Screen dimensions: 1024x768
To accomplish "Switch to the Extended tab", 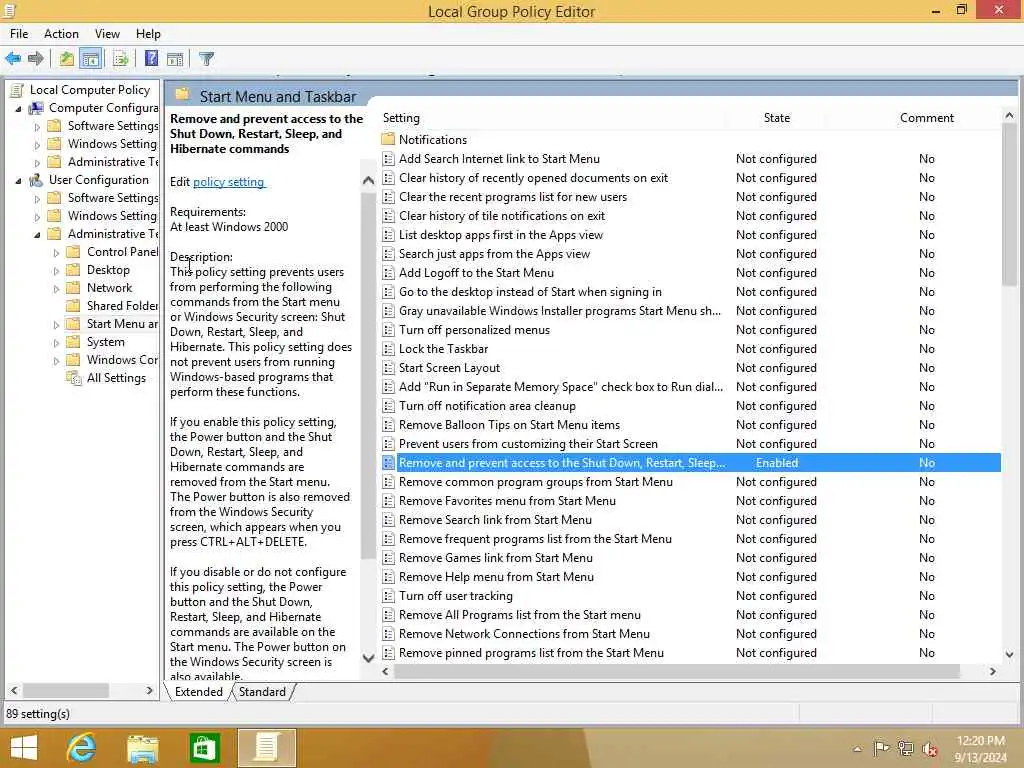I will (199, 692).
